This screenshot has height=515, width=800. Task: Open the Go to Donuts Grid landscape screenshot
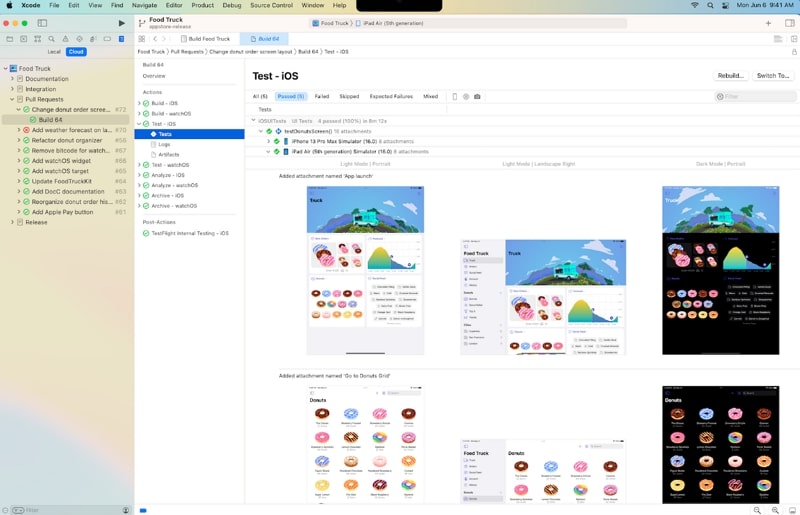(543, 471)
